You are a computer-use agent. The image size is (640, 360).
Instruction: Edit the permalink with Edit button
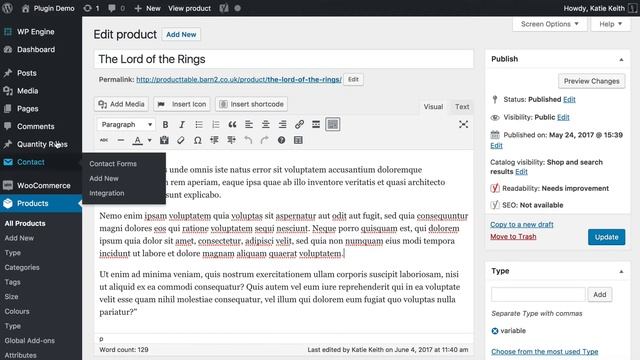point(353,80)
